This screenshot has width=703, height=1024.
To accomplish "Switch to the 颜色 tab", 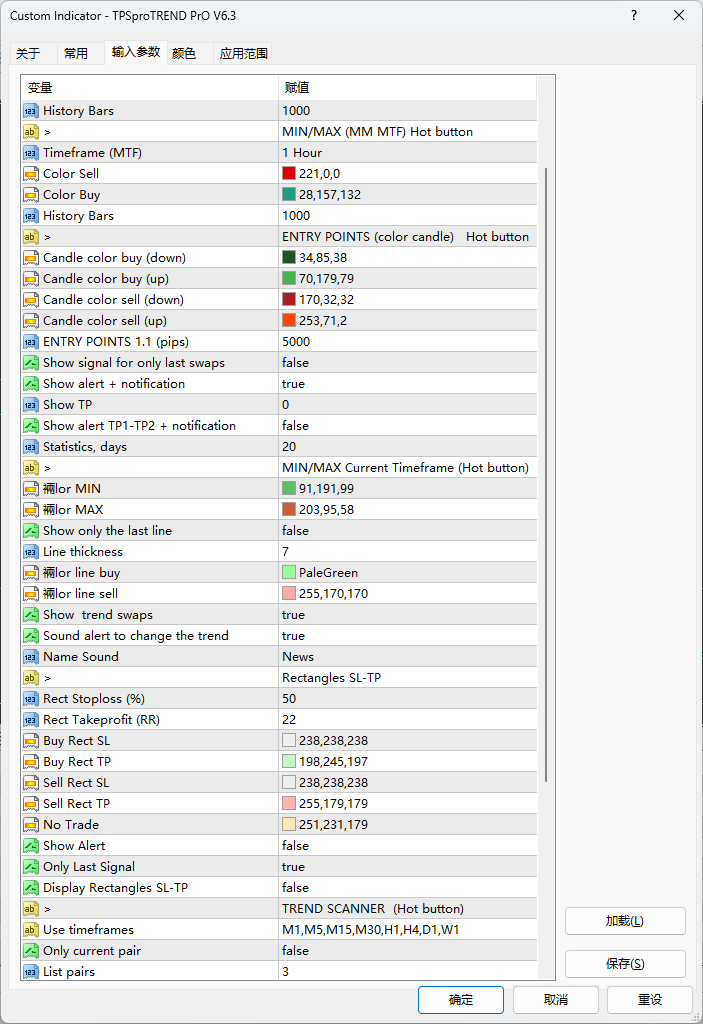I will [184, 54].
